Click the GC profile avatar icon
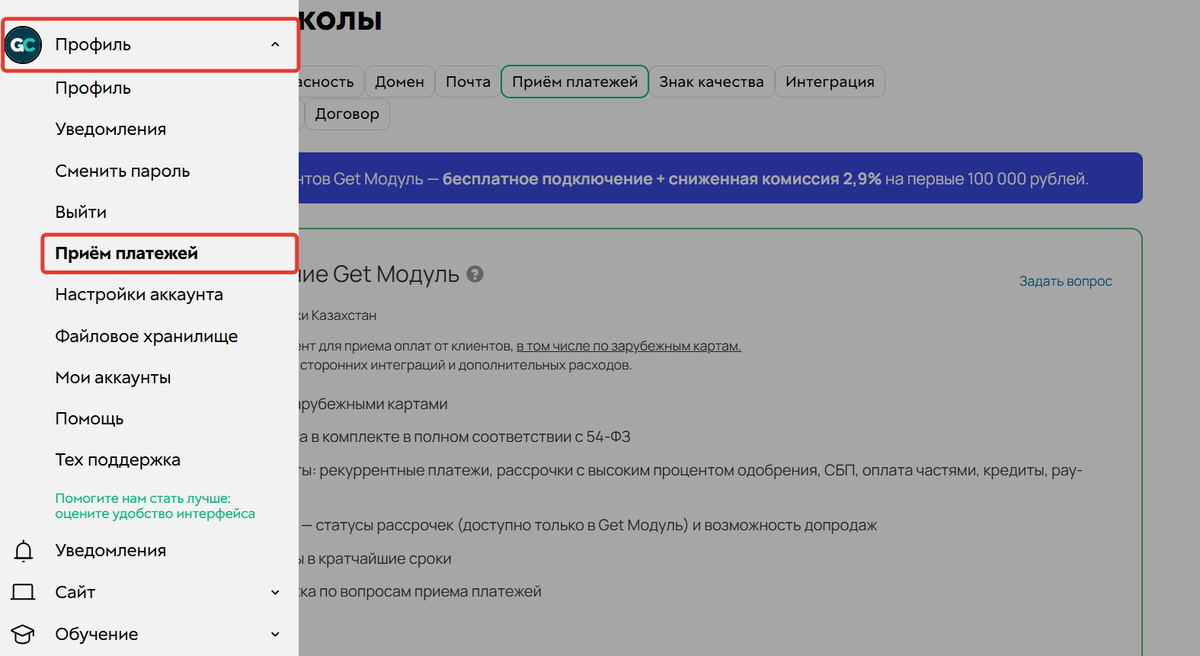Screen dimensions: 1200x656 point(23,45)
